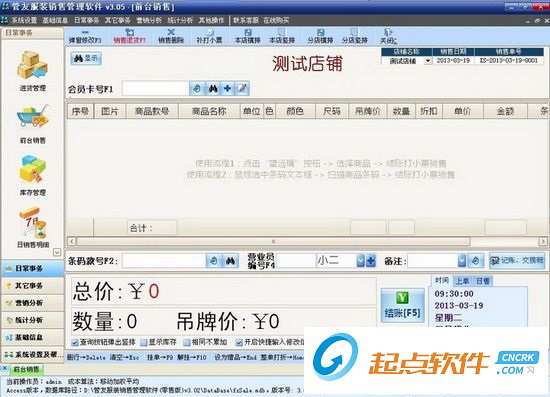Click the 显示 binoculars button

tap(86, 58)
